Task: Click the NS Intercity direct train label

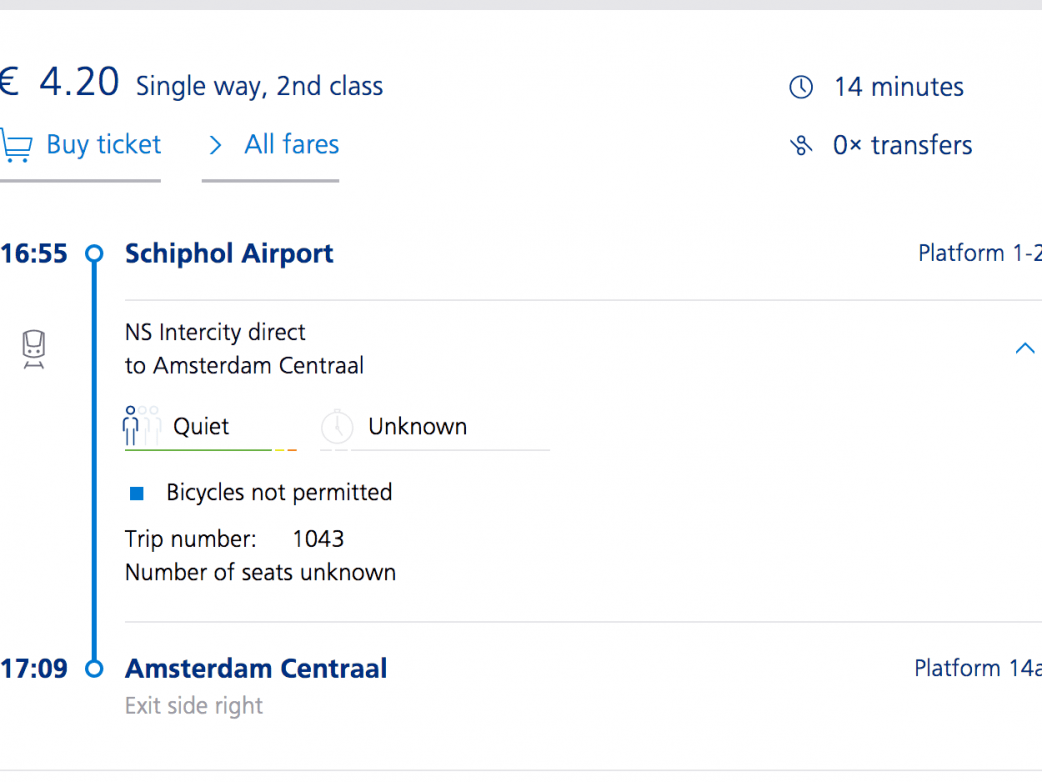Action: [x=215, y=333]
